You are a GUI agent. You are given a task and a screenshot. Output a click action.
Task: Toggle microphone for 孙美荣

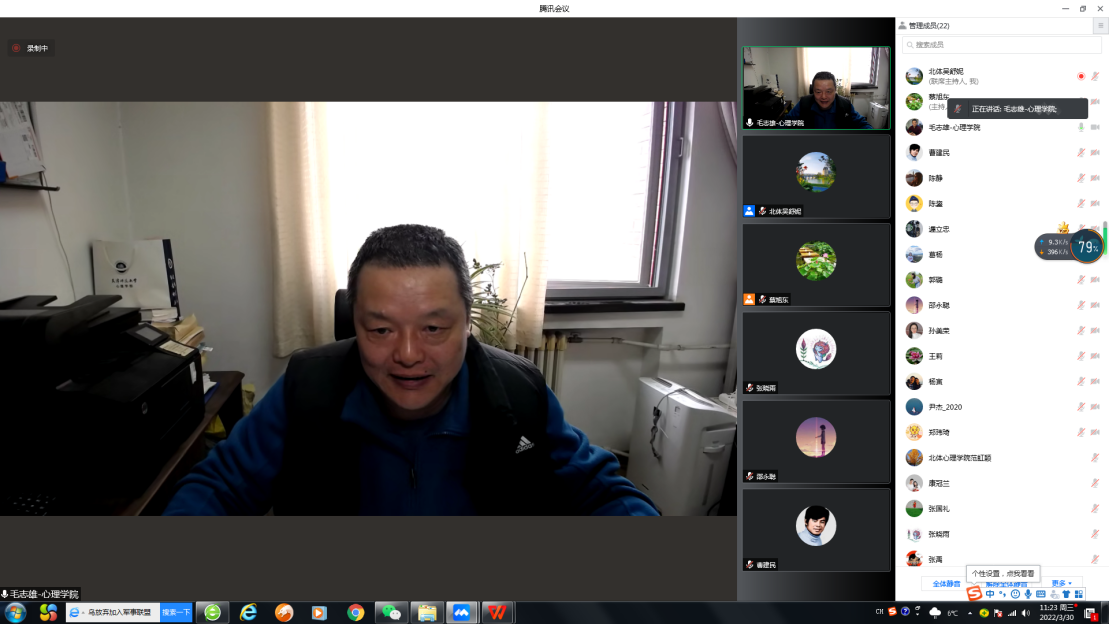[1081, 331]
